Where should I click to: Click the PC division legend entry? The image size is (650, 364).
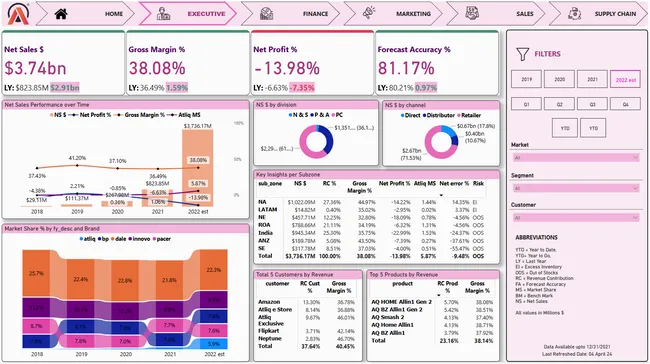point(337,115)
